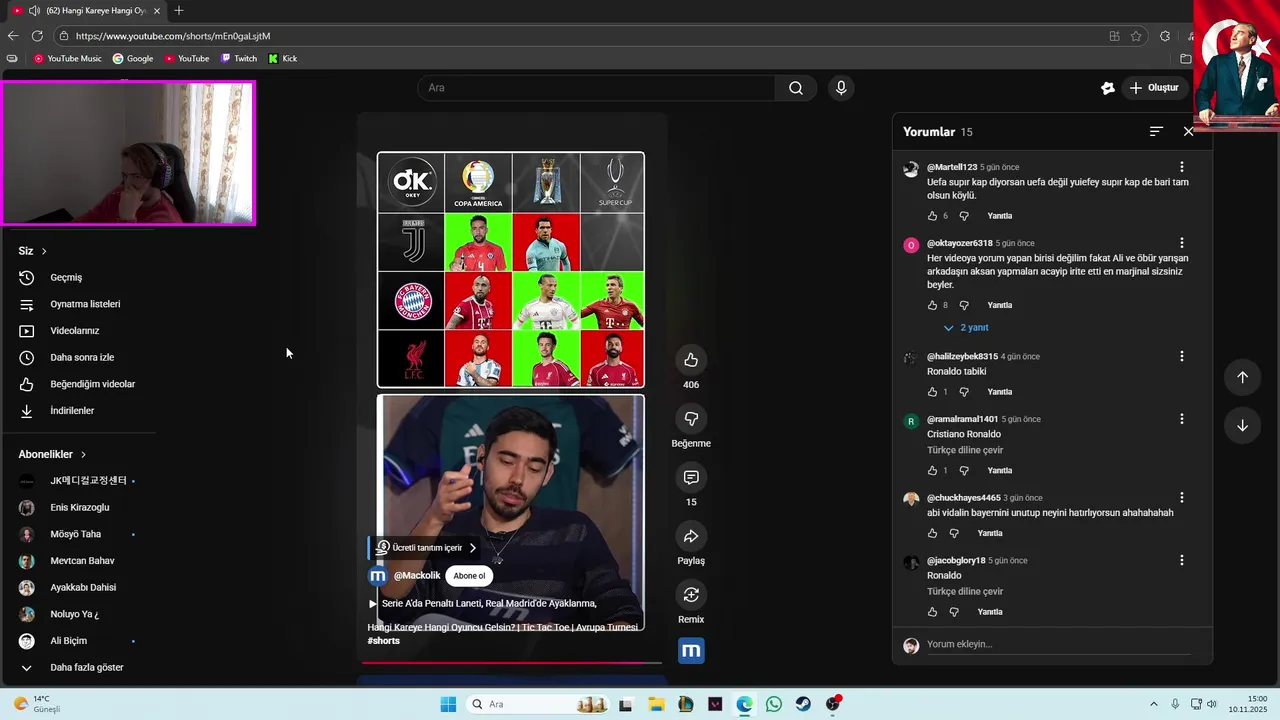Close the Yorumlar comments panel
Viewport: 1280px width, 720px height.
click(1189, 131)
